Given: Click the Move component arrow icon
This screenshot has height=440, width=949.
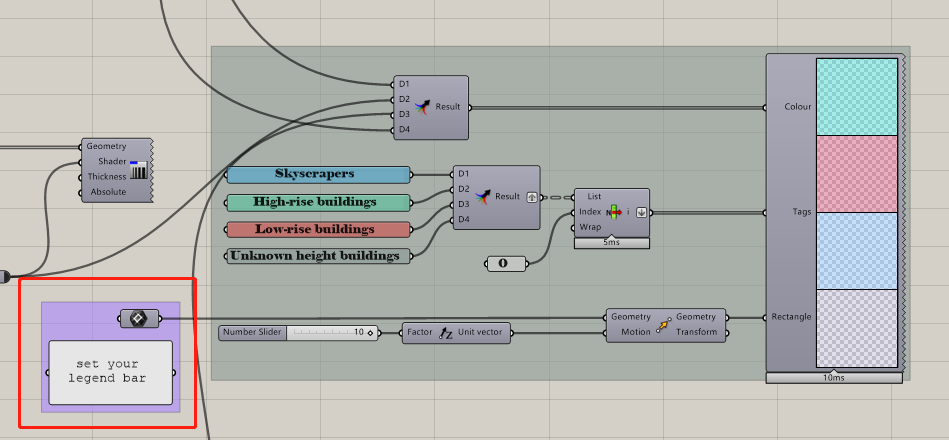Looking at the screenshot, I should [x=664, y=324].
